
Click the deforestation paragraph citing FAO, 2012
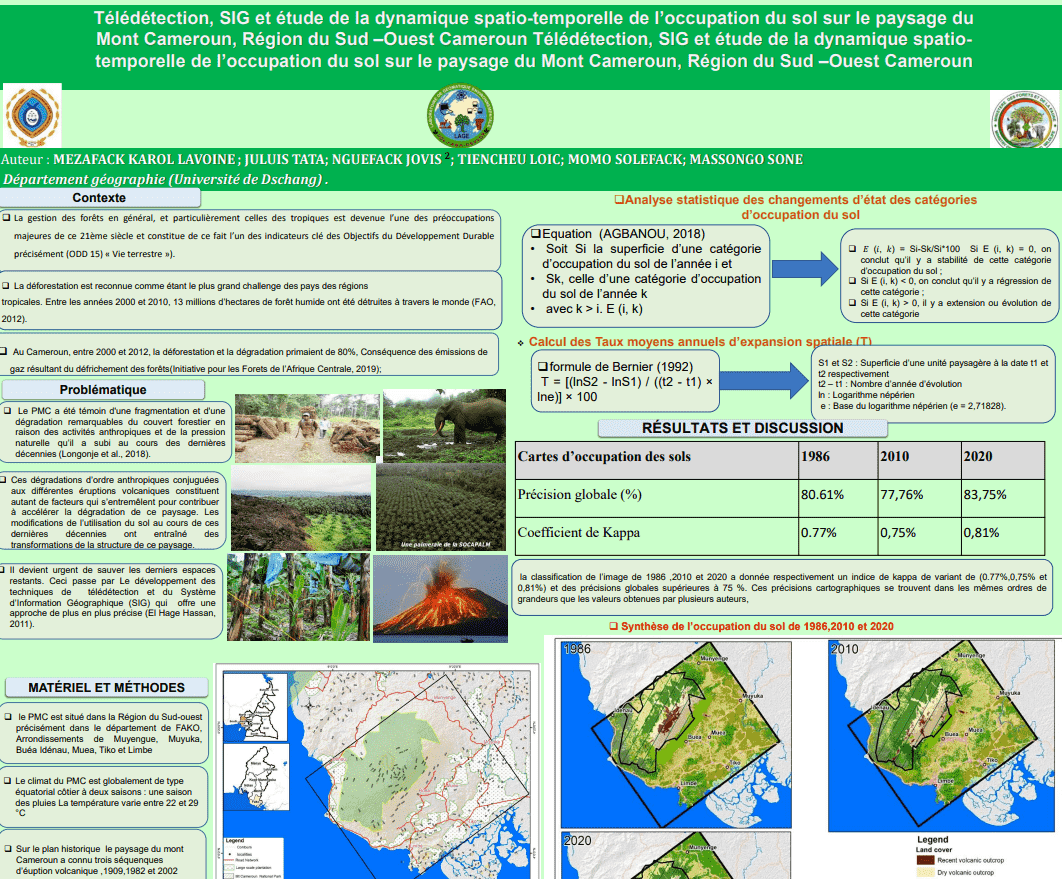(249, 301)
